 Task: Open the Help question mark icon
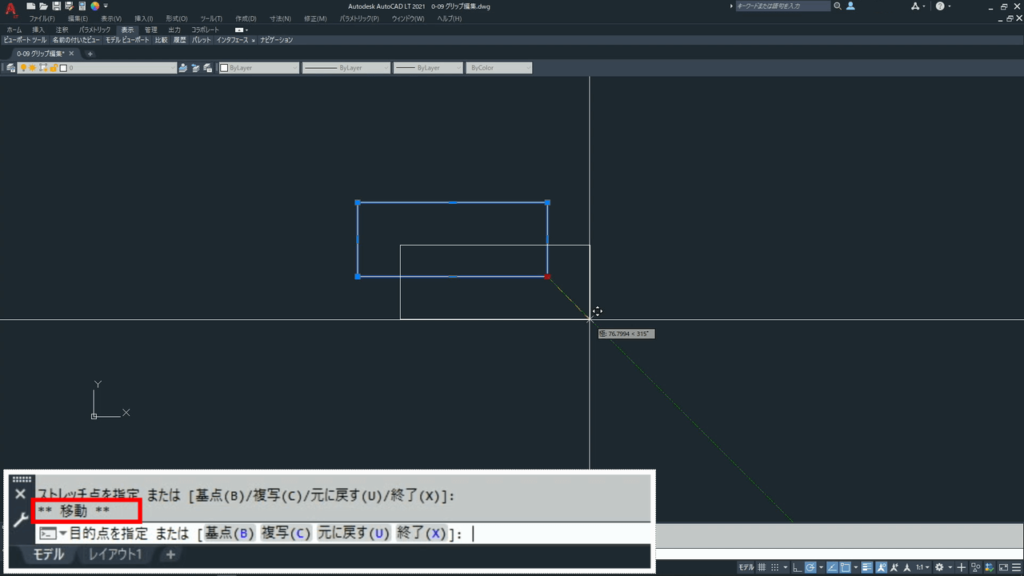(940, 6)
